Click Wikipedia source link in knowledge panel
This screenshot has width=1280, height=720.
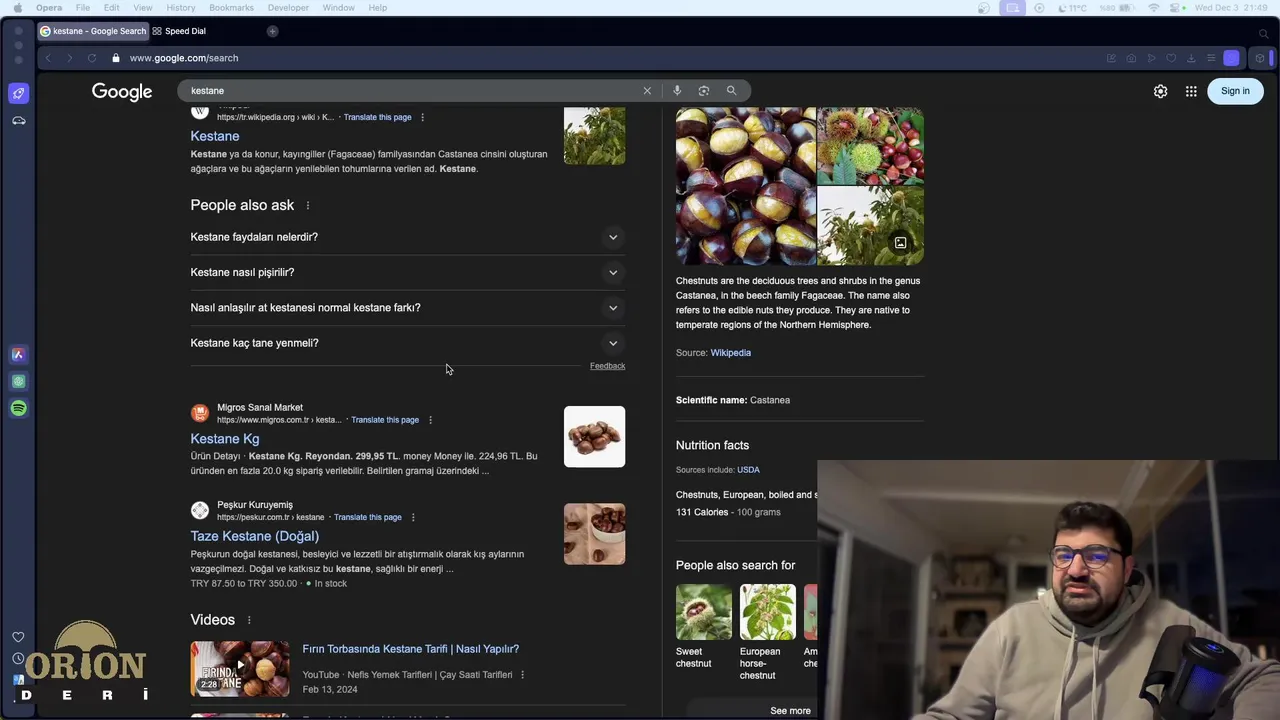730,353
